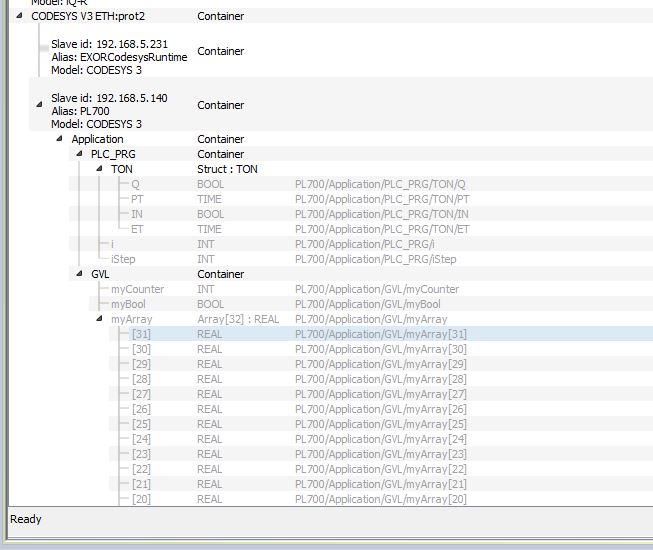Viewport: 653px width, 550px height.
Task: Click path PL700/Application/GVL/myArray[31]
Action: pyautogui.click(x=381, y=334)
